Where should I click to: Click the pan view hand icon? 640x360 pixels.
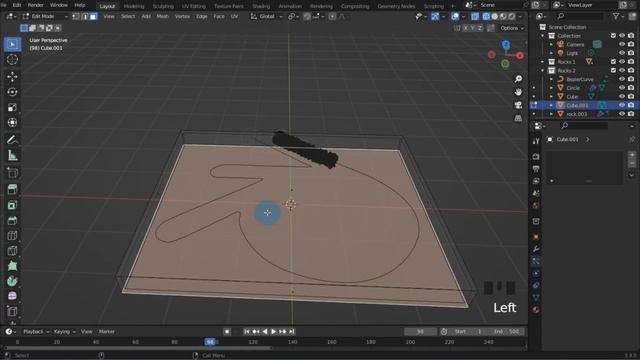[518, 92]
